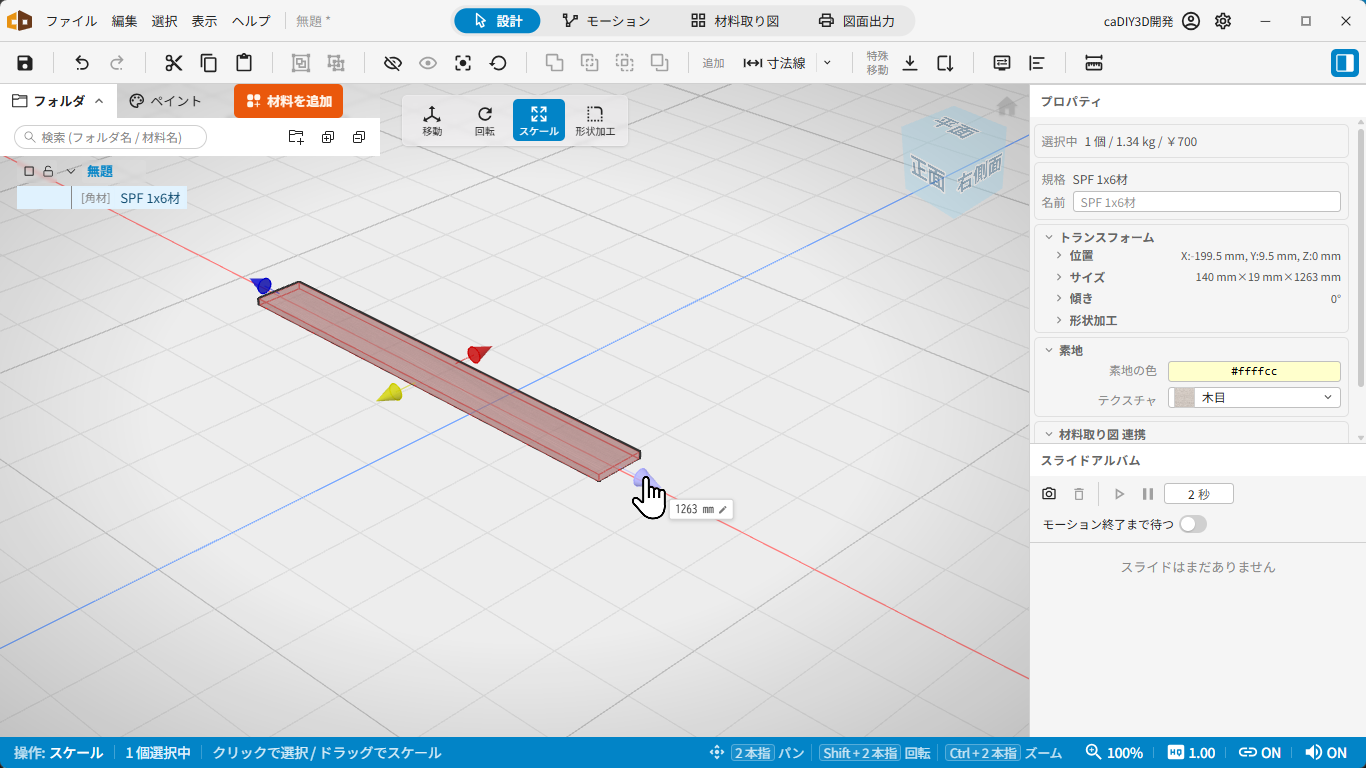Open the ペイント panel tab
Image resolution: width=1366 pixels, height=768 pixels.
coord(166,101)
